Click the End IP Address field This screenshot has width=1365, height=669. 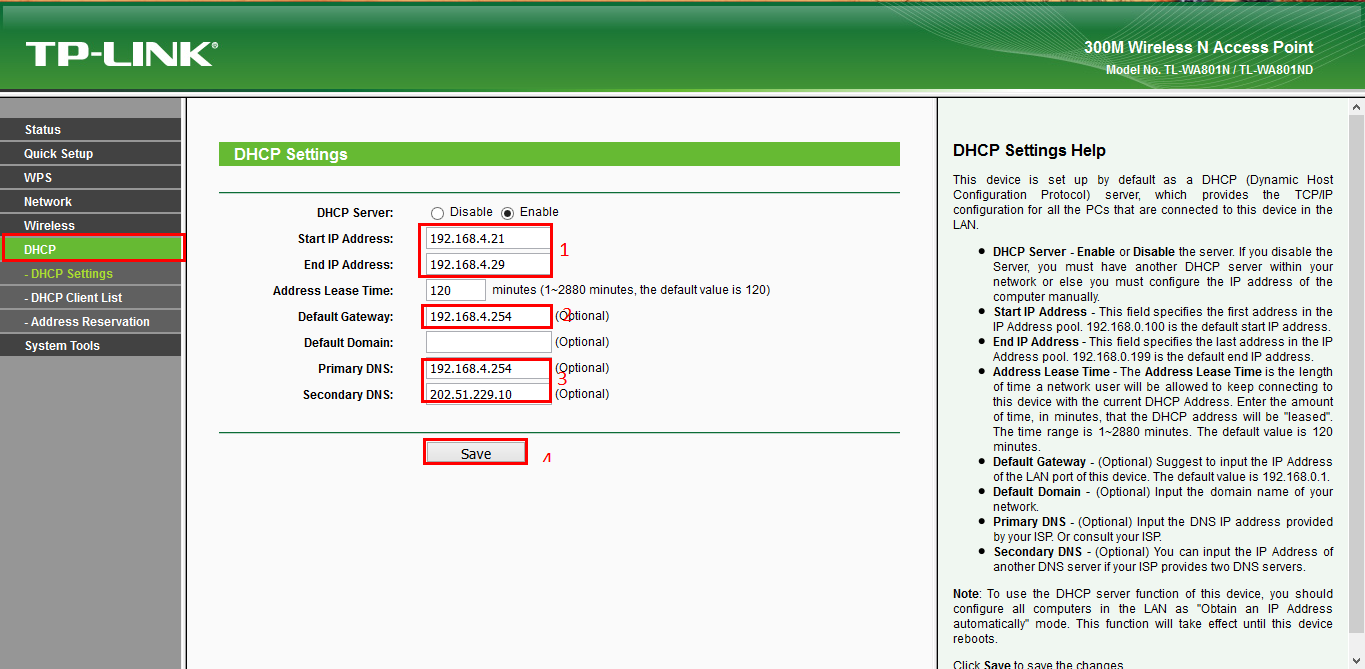[488, 265]
